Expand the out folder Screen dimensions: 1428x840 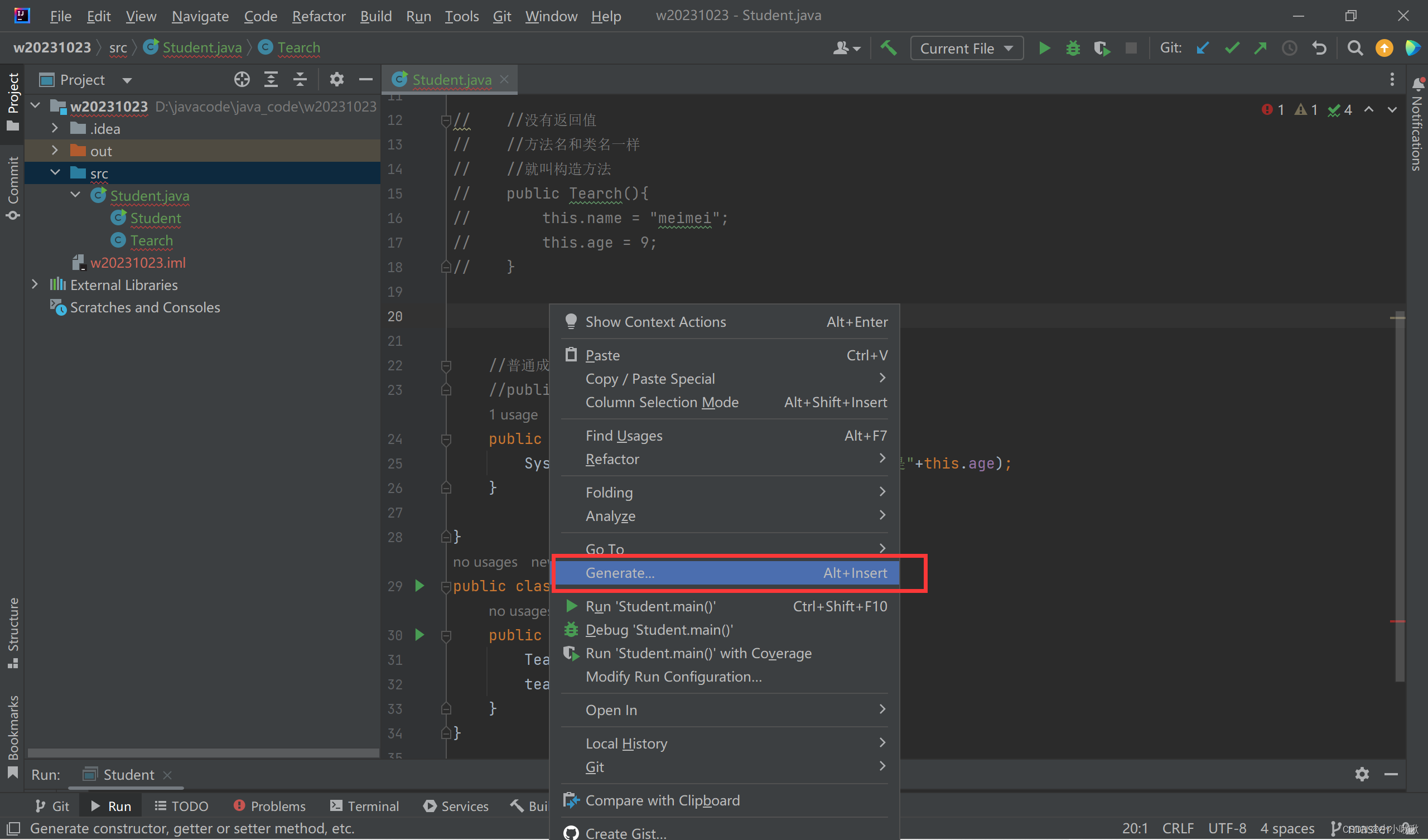[55, 150]
